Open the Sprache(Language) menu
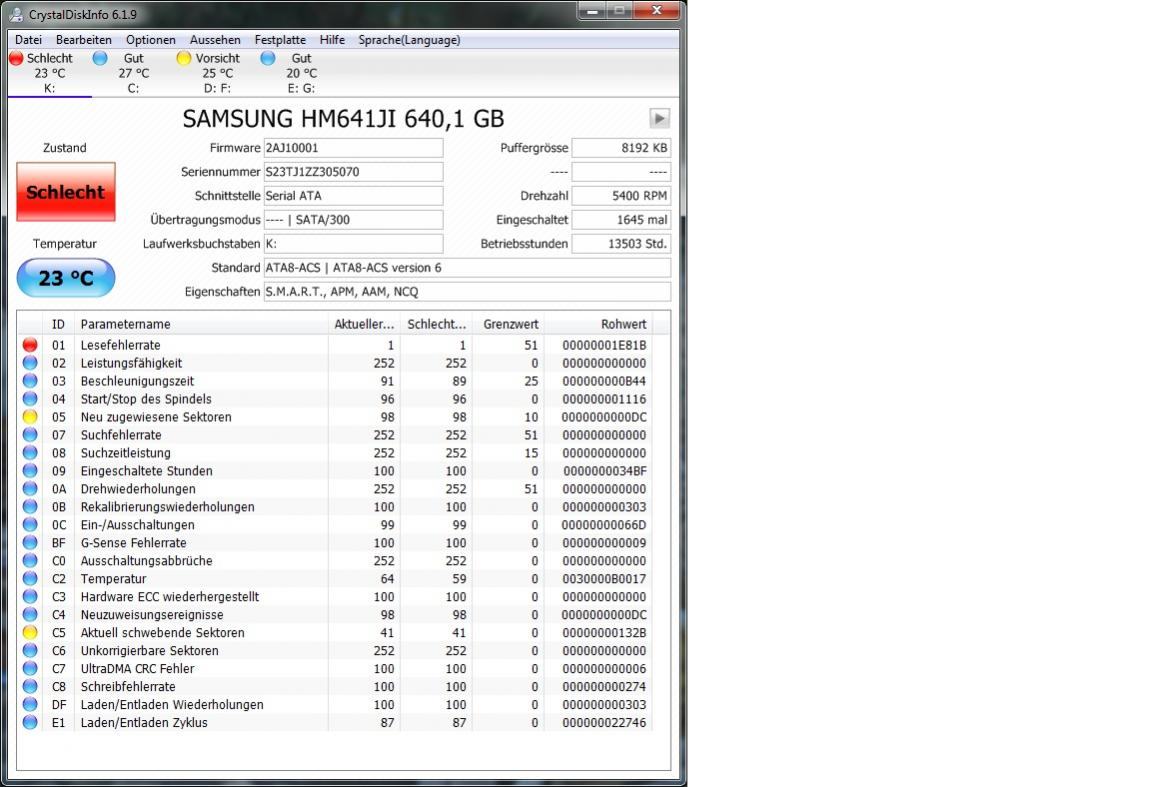 point(409,40)
